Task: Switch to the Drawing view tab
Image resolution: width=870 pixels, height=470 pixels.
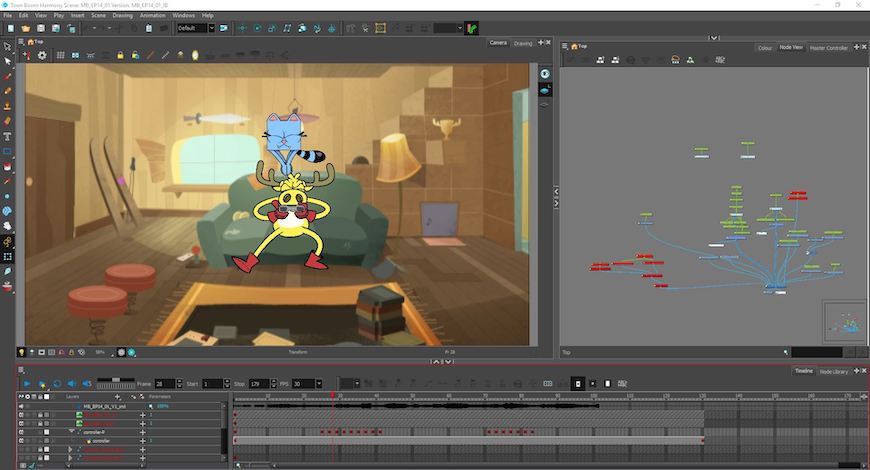Action: tap(523, 43)
